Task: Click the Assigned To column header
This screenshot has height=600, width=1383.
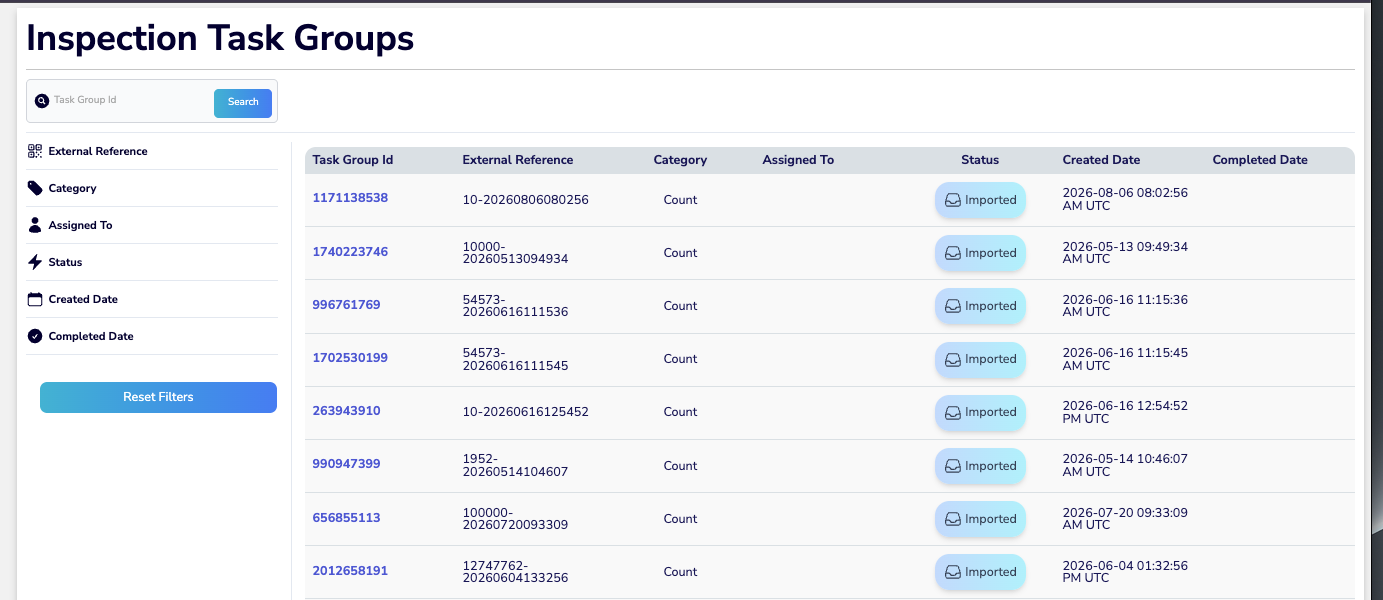Action: [798, 160]
